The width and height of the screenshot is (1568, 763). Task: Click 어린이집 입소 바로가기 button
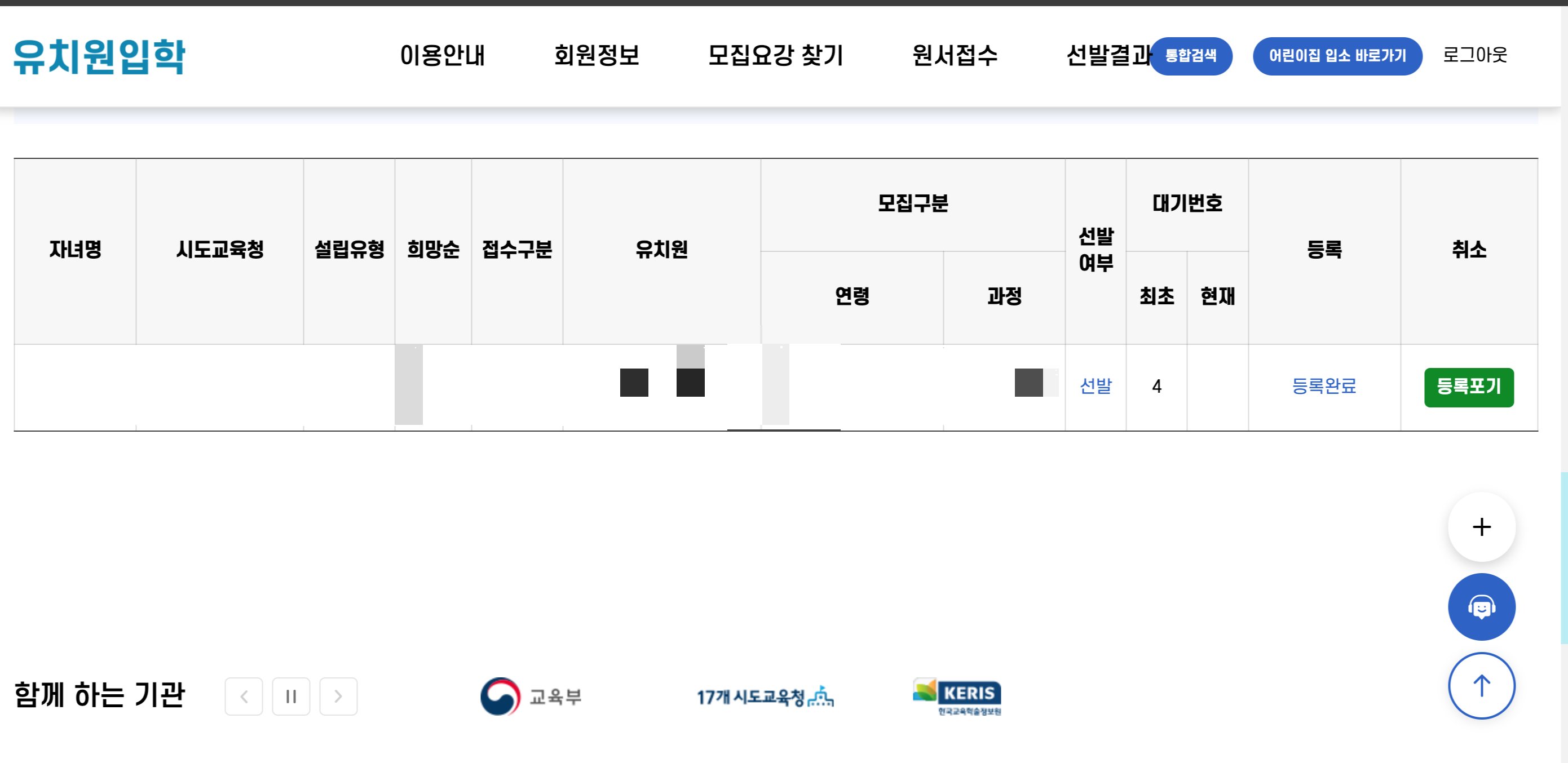point(1337,56)
